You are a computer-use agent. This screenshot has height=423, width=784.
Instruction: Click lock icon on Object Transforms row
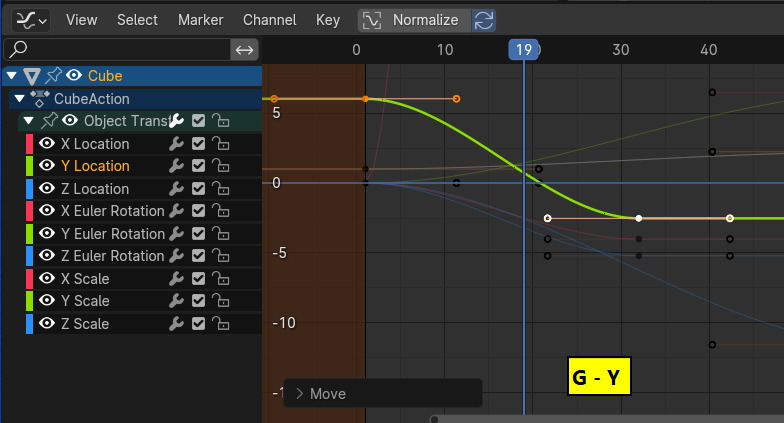(220, 120)
